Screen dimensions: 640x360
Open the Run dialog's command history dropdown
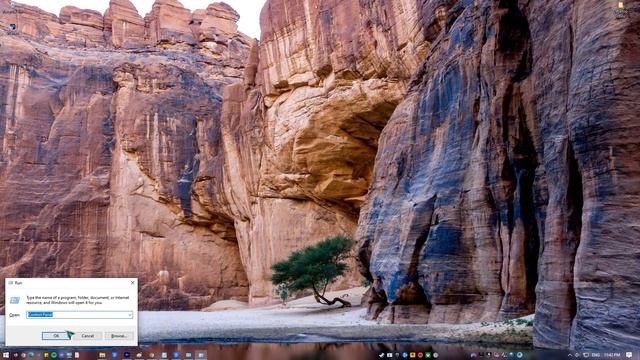tap(130, 315)
